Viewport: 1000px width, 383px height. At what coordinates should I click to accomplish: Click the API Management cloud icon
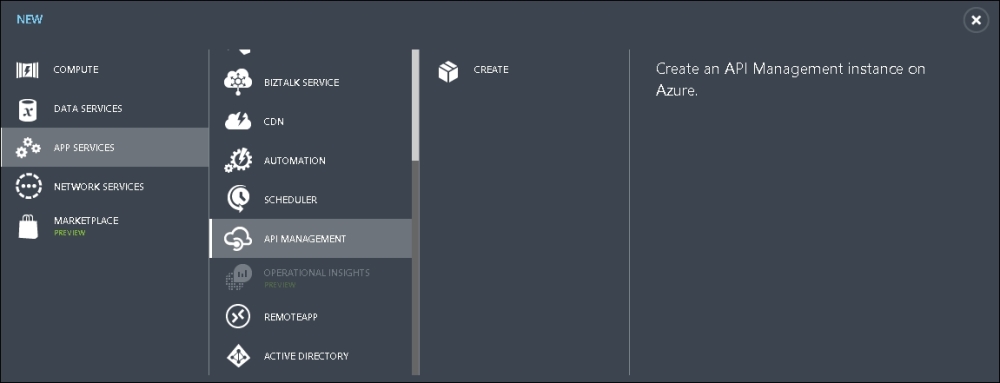click(238, 239)
